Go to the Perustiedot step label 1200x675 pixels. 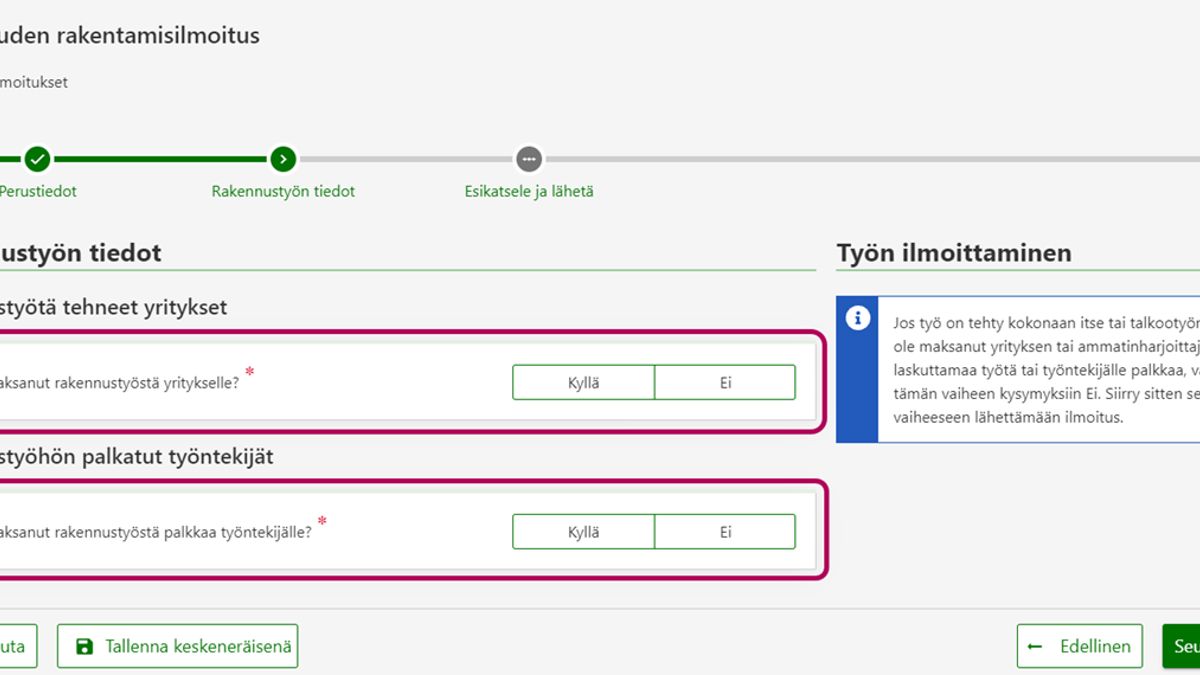38,191
